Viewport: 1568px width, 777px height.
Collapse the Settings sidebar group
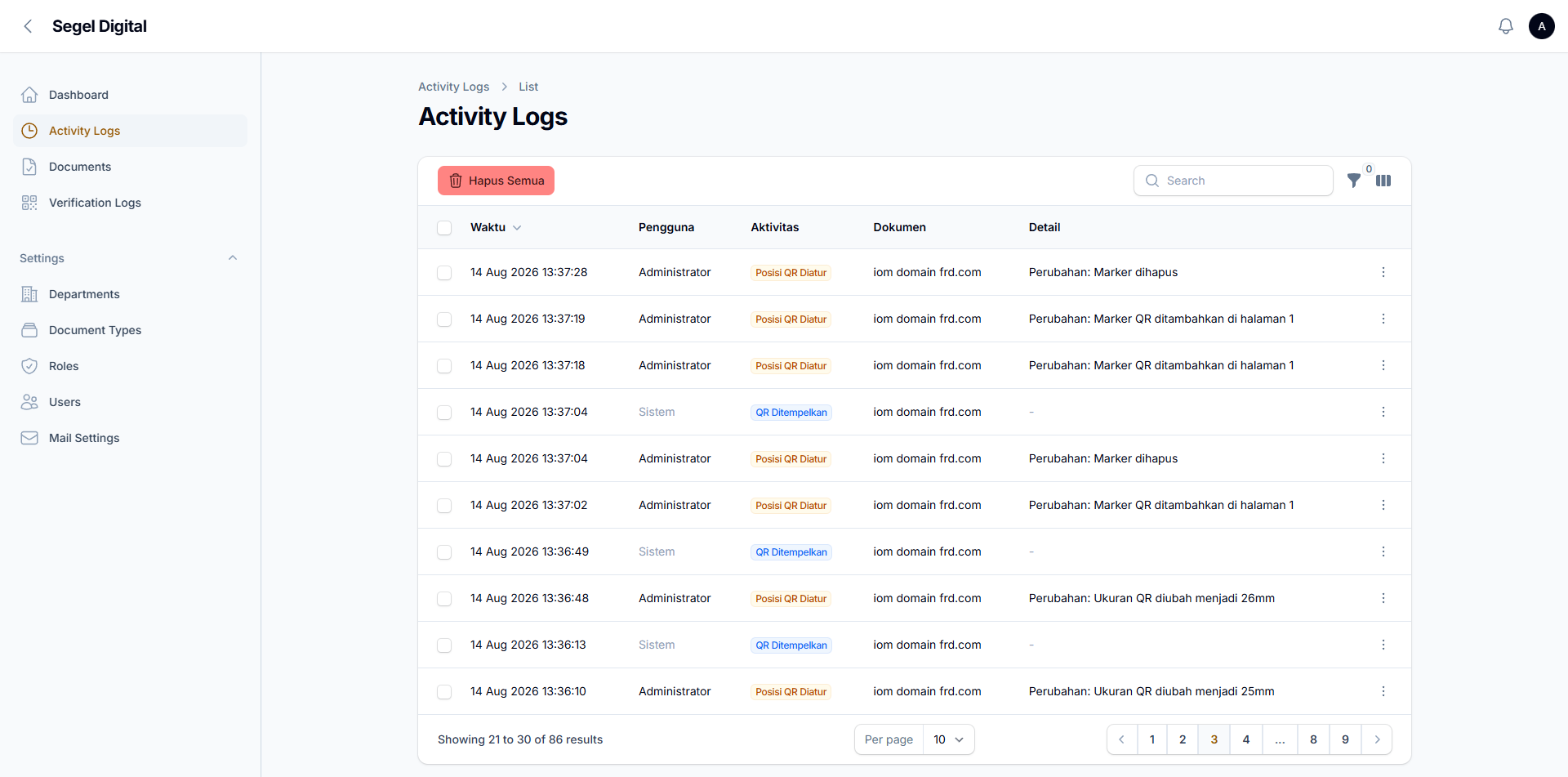coord(233,258)
